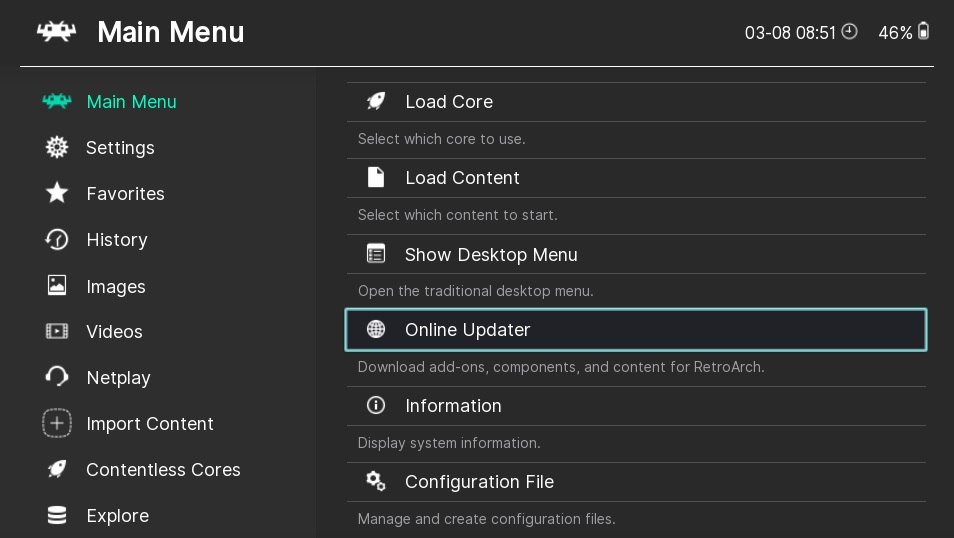Open History in the sidebar

click(117, 240)
